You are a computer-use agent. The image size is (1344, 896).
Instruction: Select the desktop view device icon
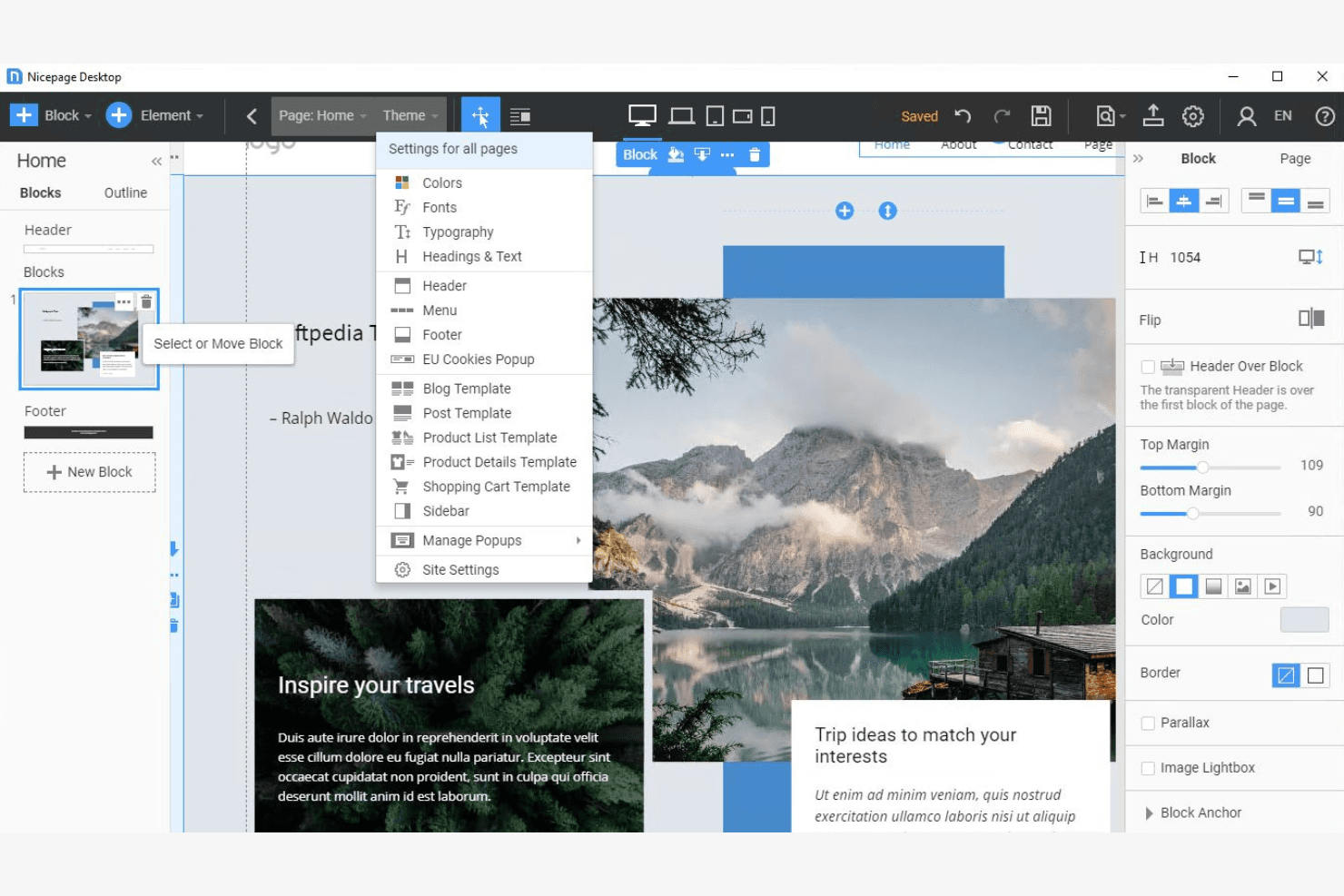coord(642,116)
